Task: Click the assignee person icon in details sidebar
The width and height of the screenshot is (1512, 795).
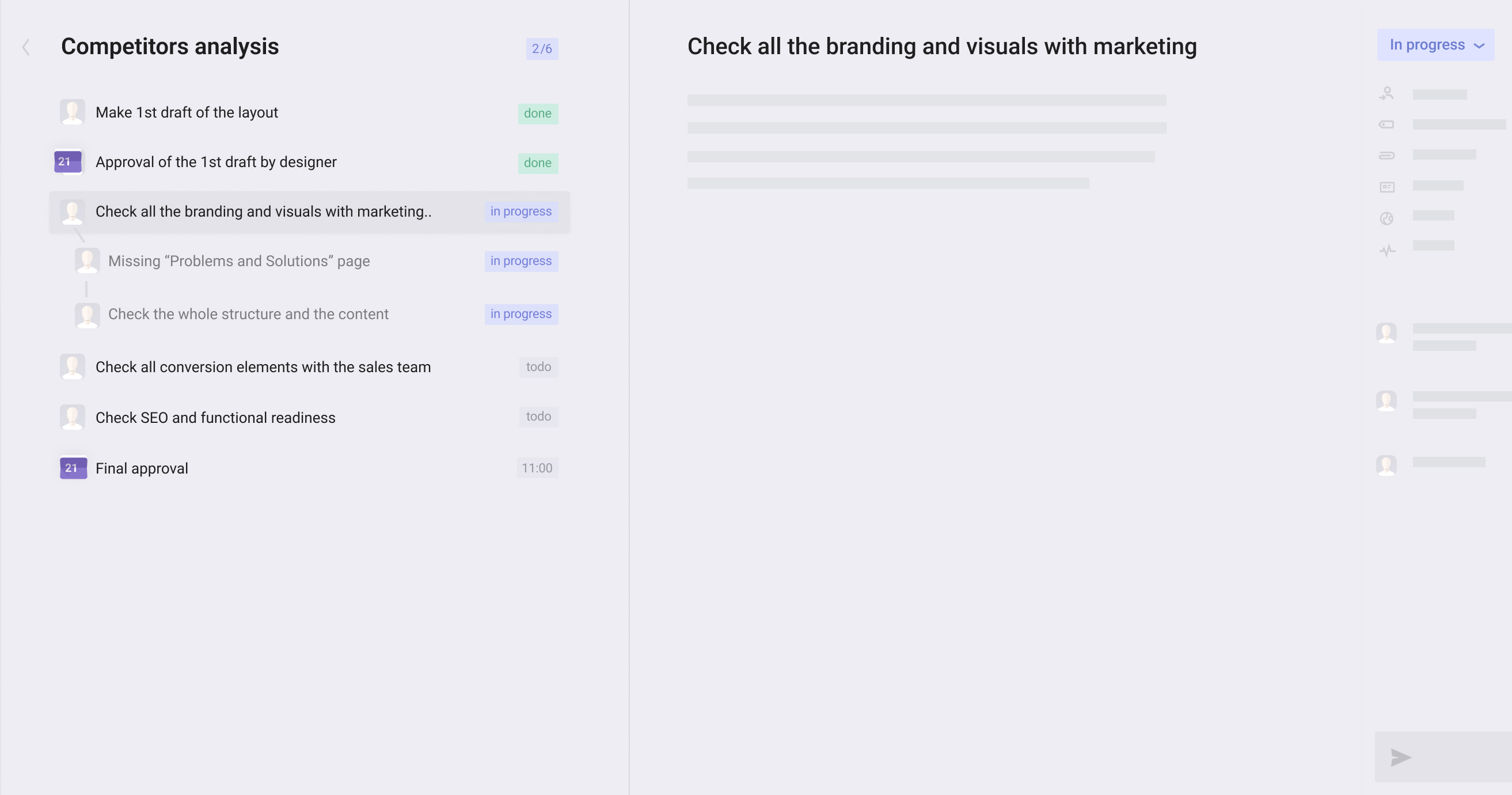Action: 1386,93
